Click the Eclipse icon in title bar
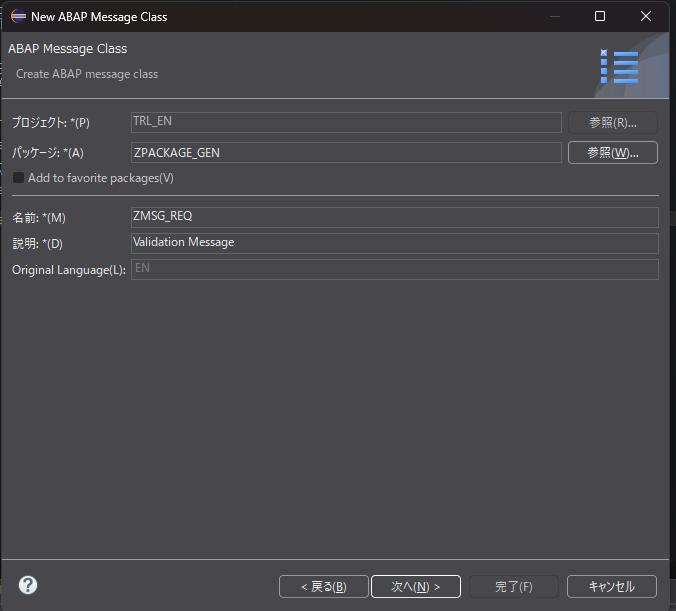 tap(18, 16)
